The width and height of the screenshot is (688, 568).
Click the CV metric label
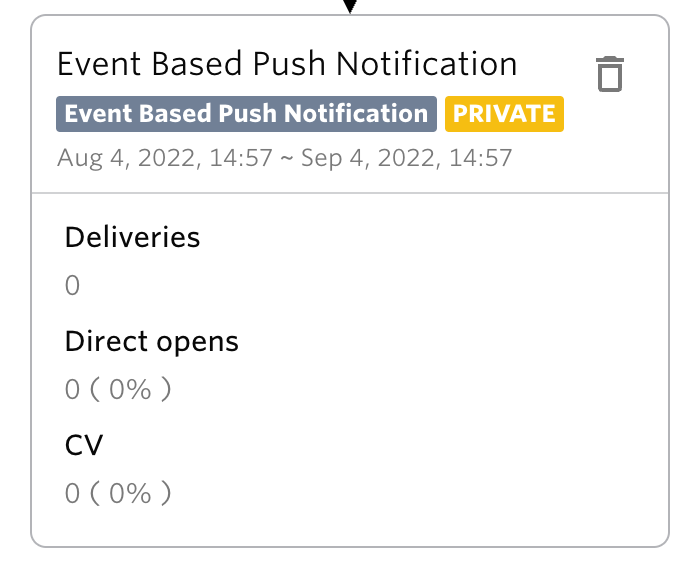[x=84, y=445]
